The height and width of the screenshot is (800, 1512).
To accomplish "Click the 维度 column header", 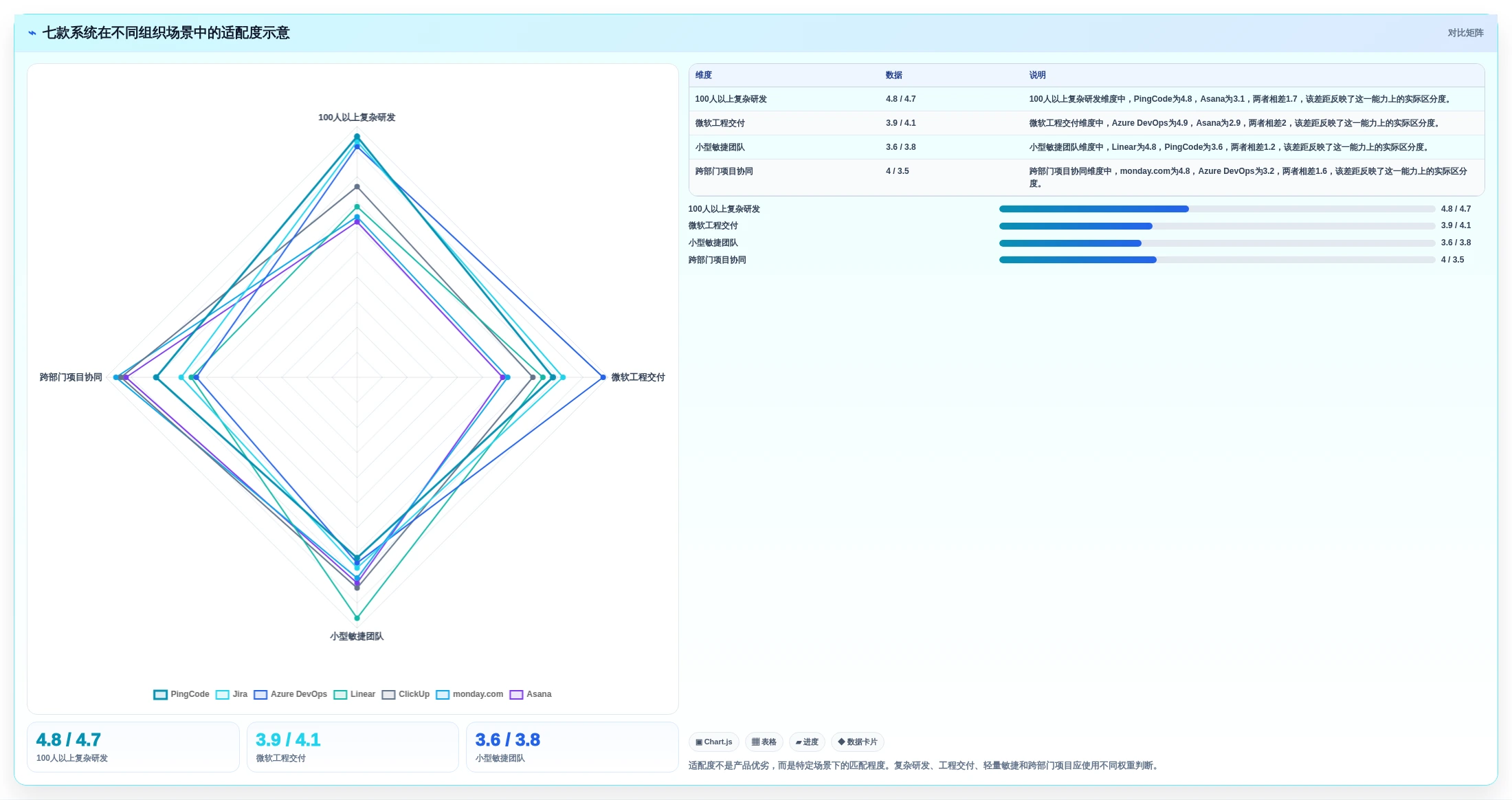I will (x=704, y=75).
